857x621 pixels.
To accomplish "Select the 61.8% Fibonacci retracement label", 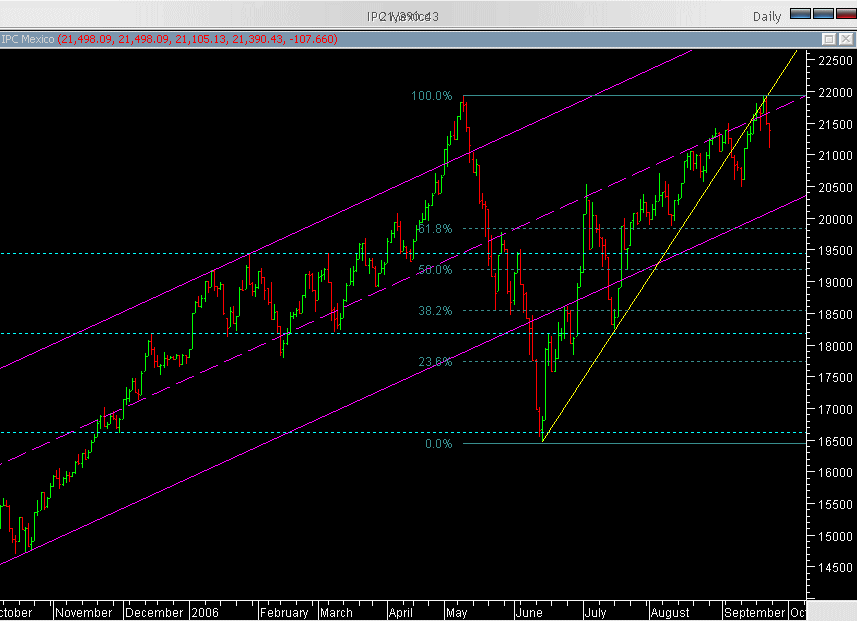I will 434,229.
